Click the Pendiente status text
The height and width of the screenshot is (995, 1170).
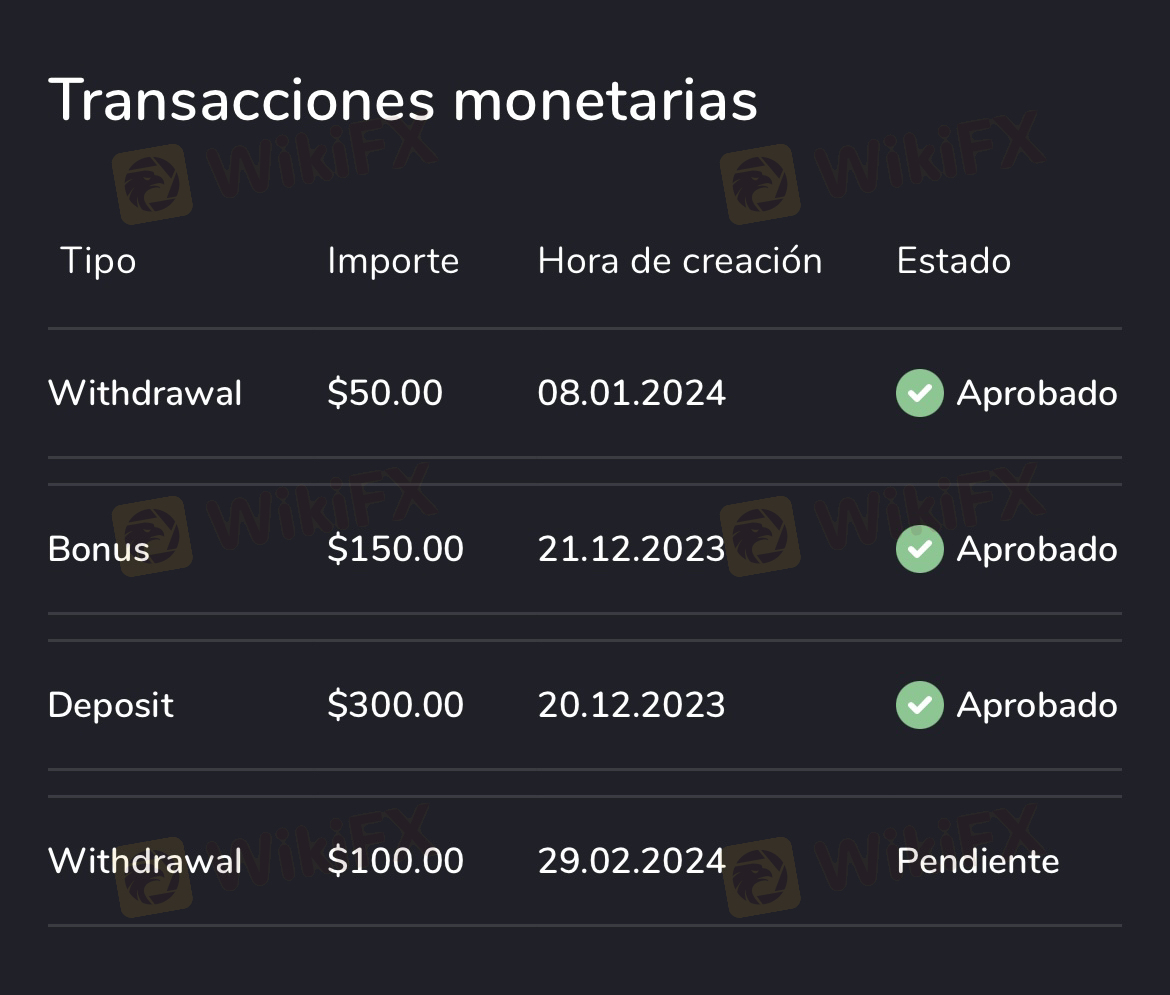tap(977, 861)
